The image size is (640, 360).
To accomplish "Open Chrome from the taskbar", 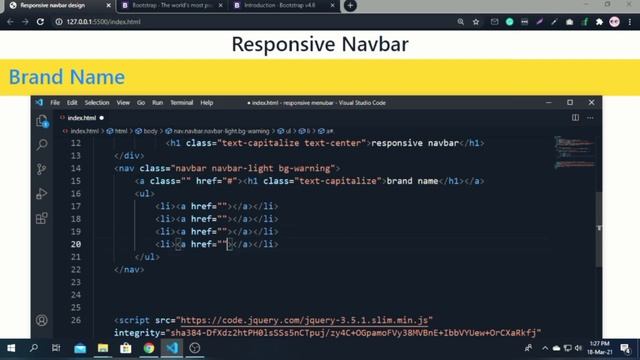I will pos(149,348).
